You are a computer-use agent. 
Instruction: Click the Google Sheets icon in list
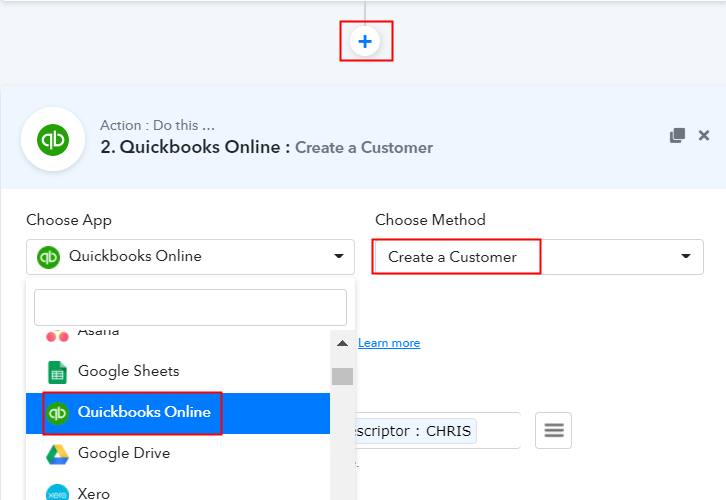tap(57, 372)
